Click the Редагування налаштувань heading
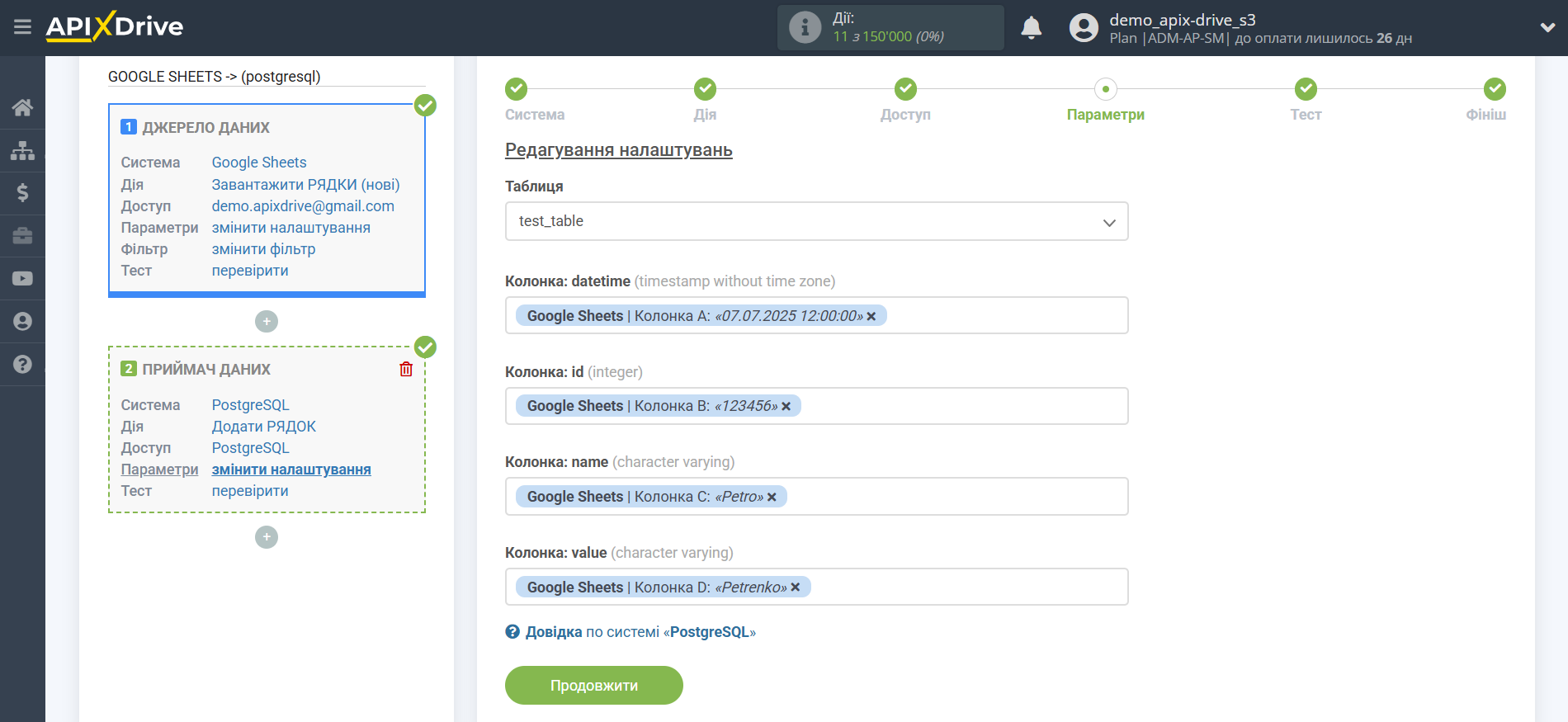This screenshot has height=722, width=1568. pos(618,150)
